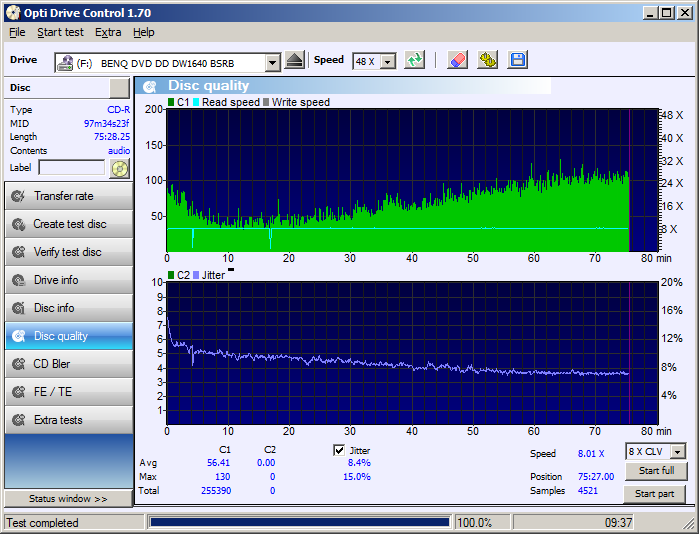Click the green refresh speed icon

pyautogui.click(x=415, y=60)
